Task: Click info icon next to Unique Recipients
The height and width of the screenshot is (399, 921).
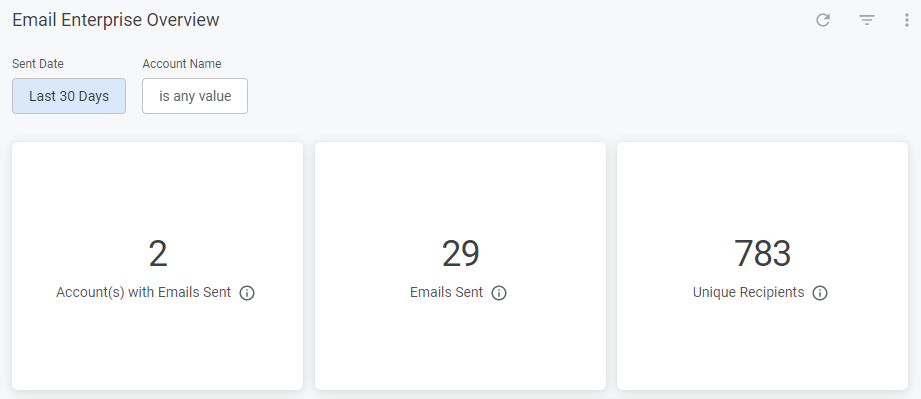Action: tap(820, 293)
